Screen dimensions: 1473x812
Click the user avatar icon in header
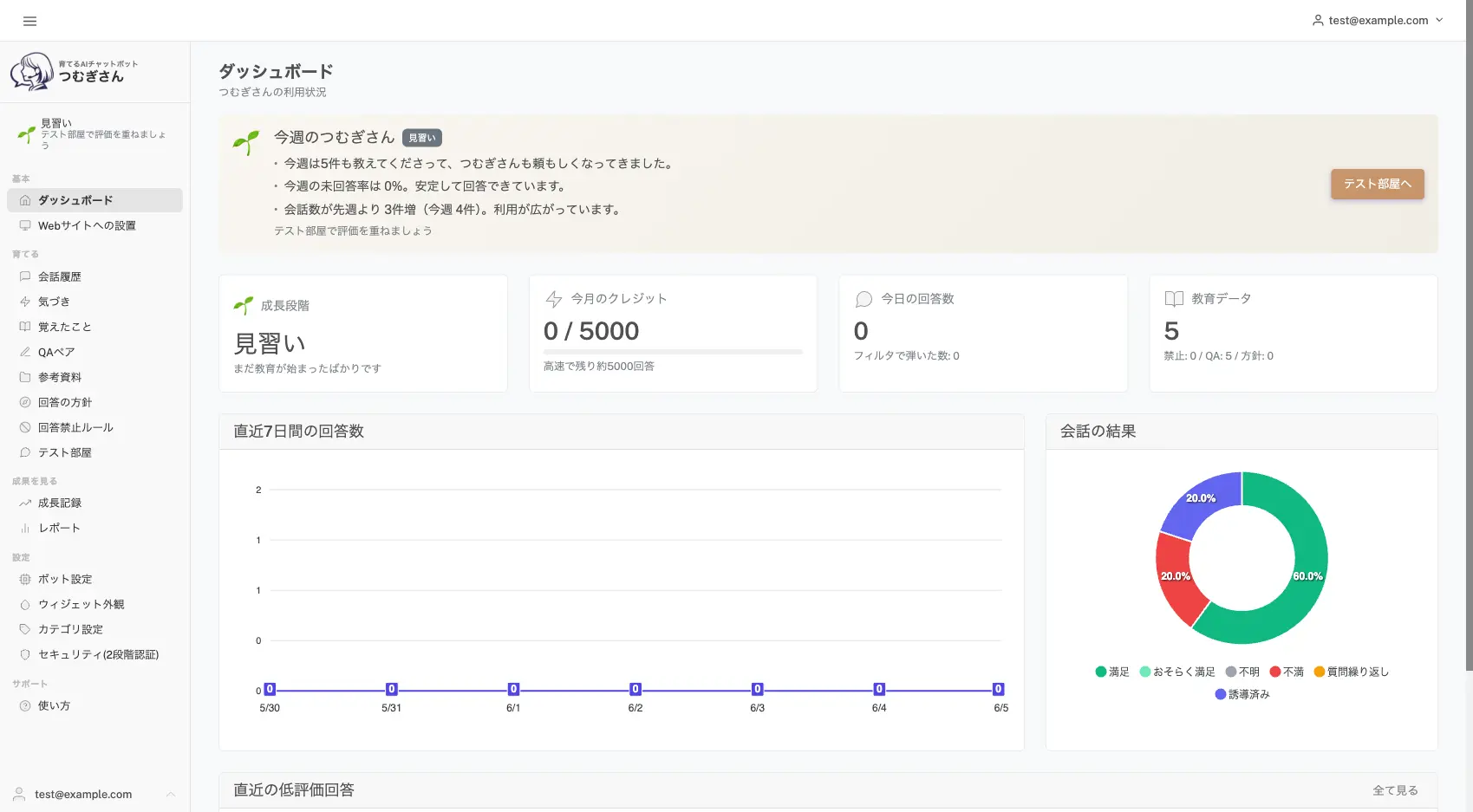1318,20
